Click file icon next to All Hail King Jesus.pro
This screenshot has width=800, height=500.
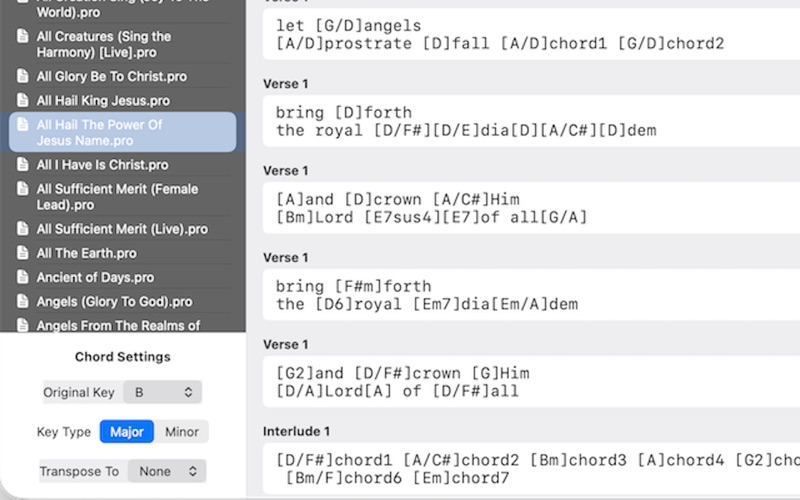click(22, 100)
